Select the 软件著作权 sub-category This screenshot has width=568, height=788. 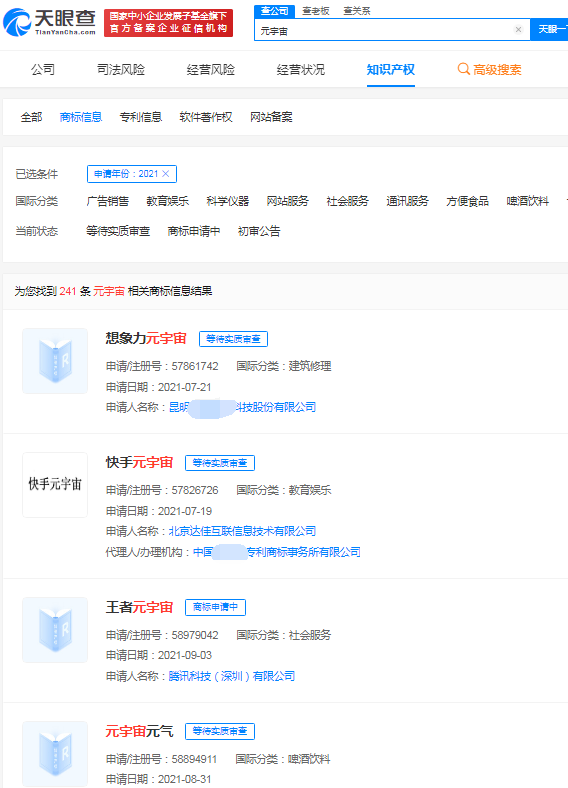206,117
